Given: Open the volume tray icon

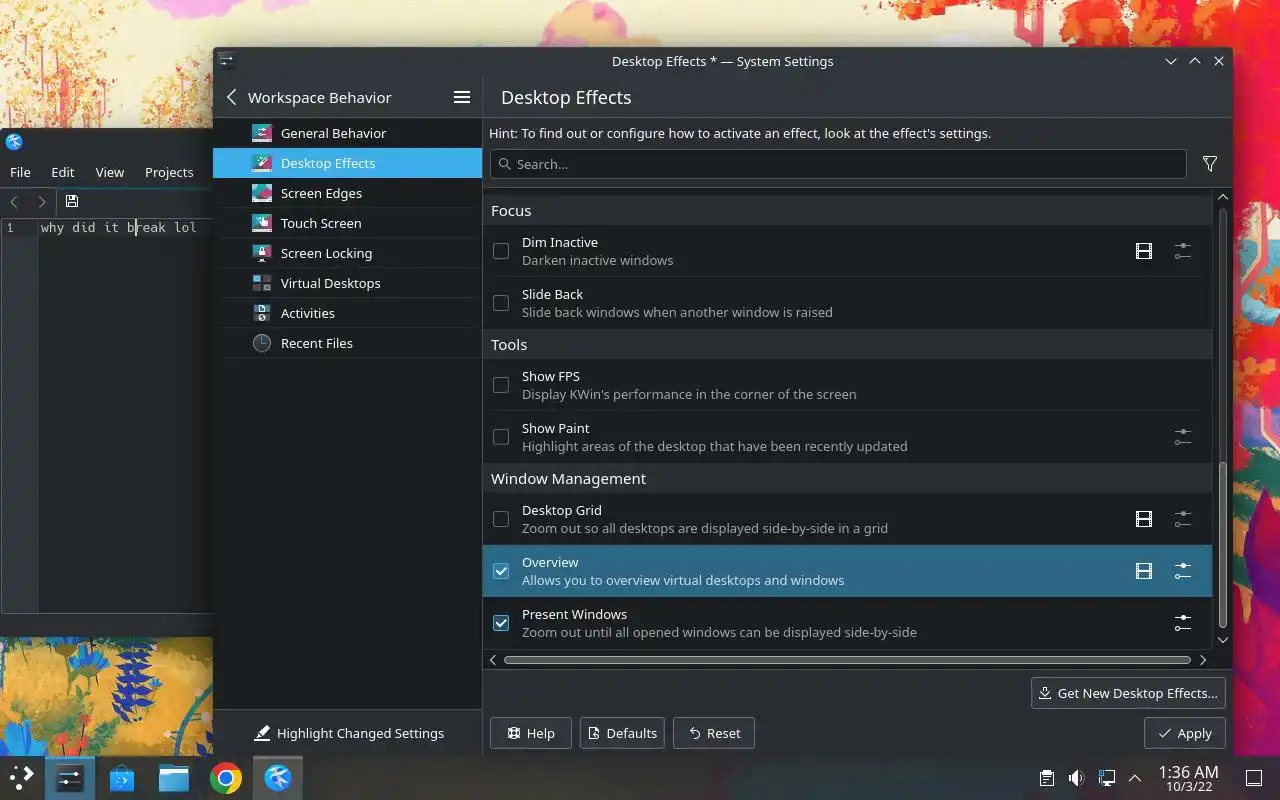Looking at the screenshot, I should coord(1076,778).
